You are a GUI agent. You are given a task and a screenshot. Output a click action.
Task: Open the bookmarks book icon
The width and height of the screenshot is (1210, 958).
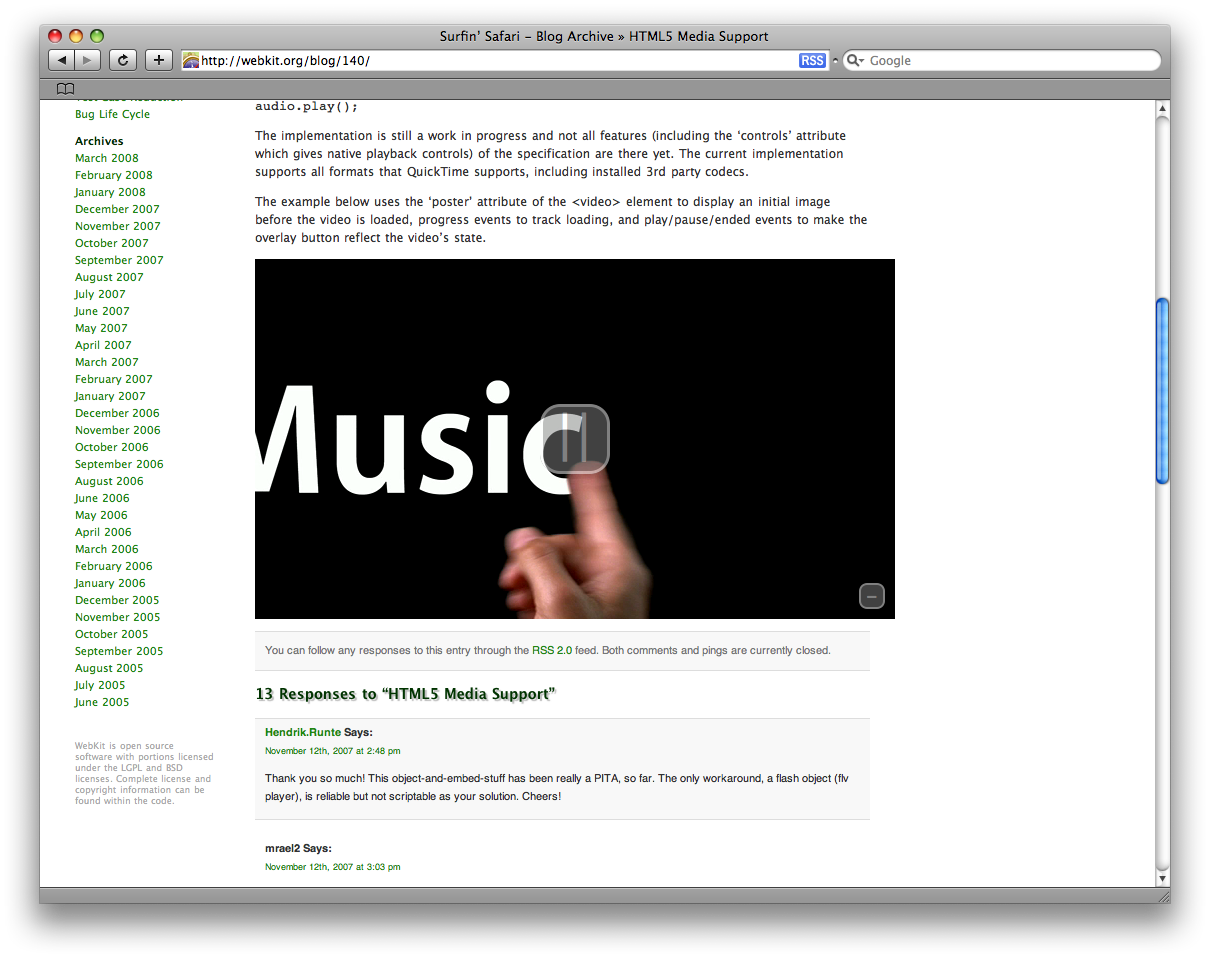coord(66,88)
